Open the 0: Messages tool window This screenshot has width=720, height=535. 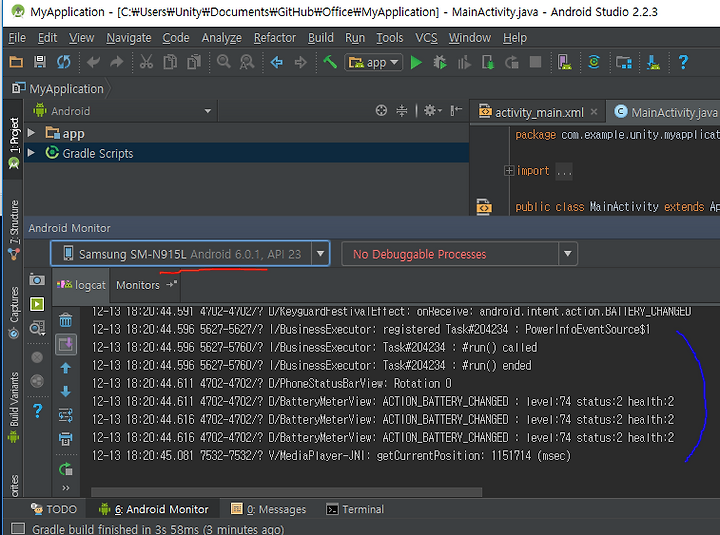pyautogui.click(x=269, y=509)
